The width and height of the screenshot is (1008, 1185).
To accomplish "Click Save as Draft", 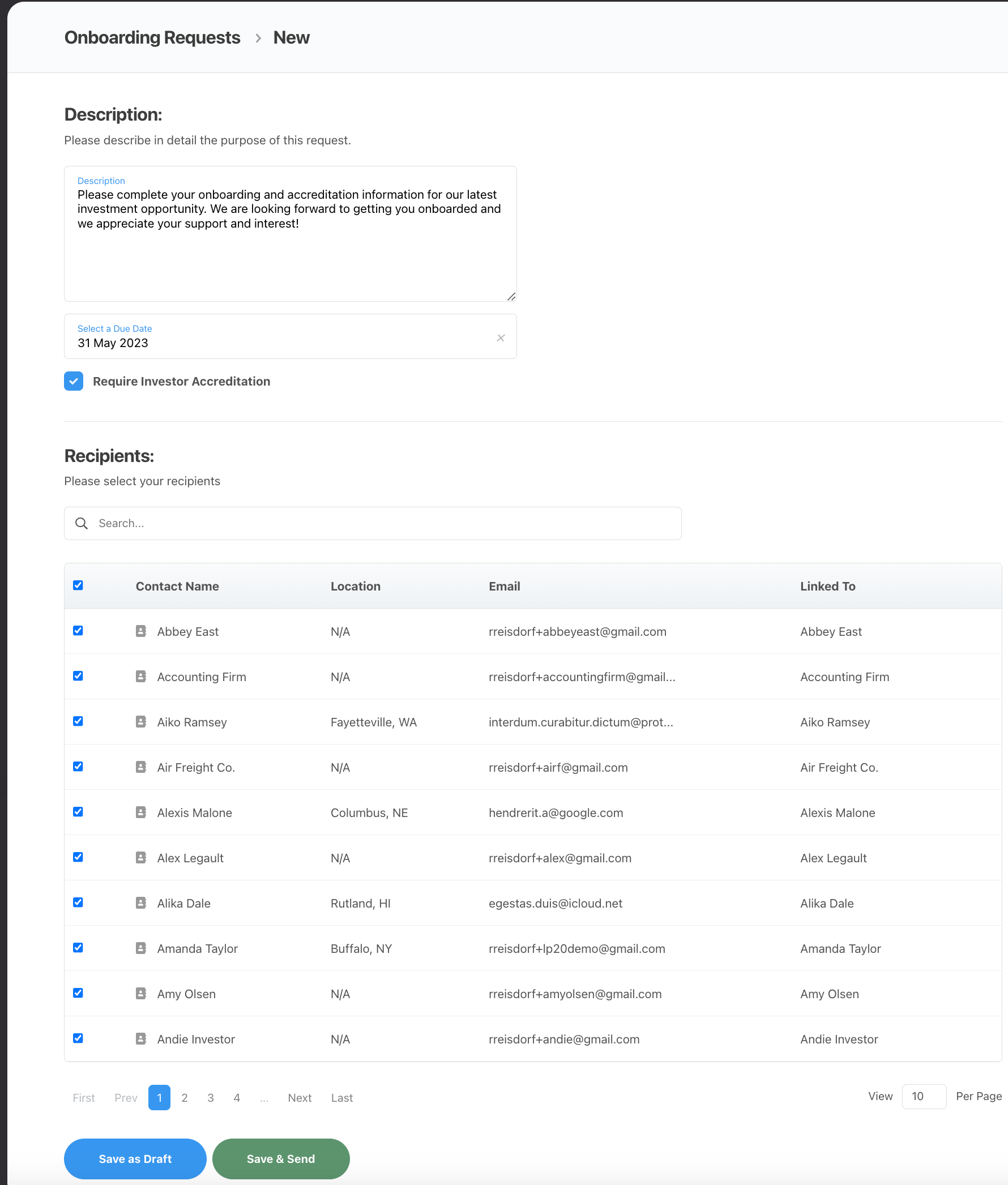I will 135,1159.
